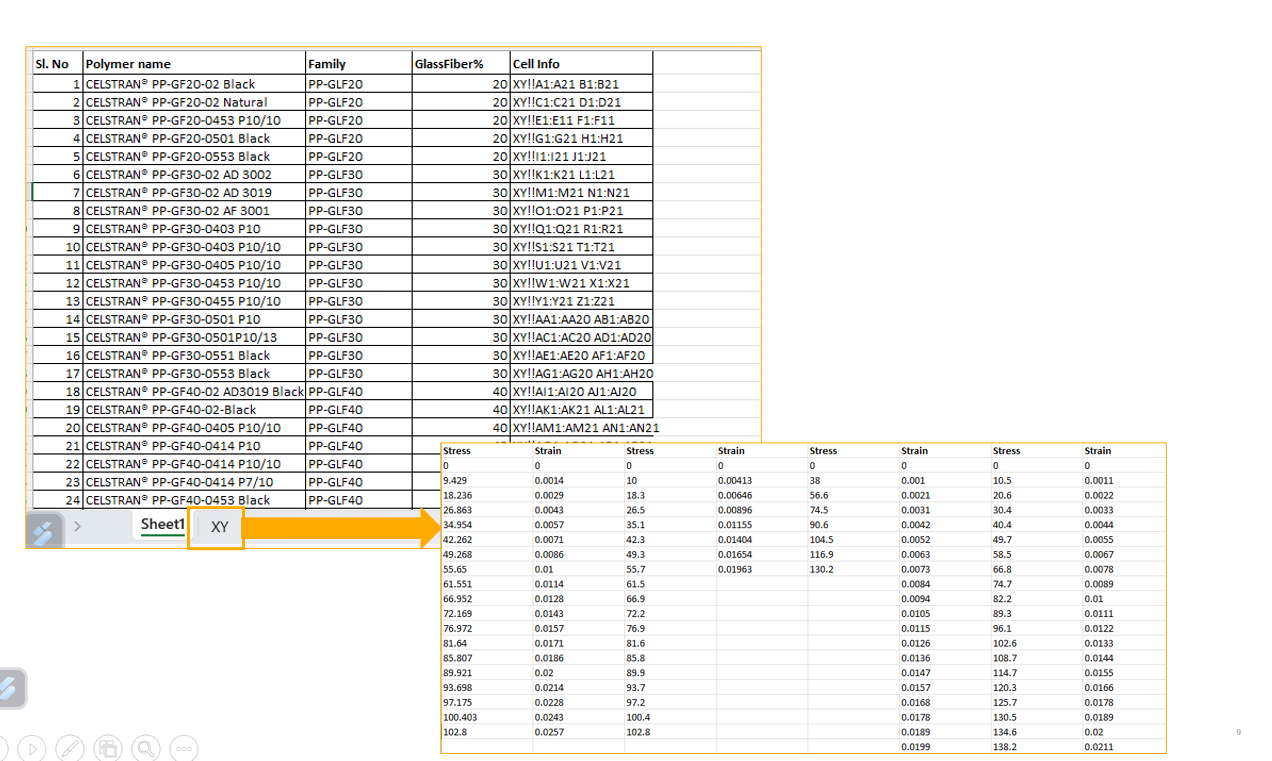Select 'CELSTRAN® PP-GF40-02 AD3019 Black' cell

(x=194, y=391)
